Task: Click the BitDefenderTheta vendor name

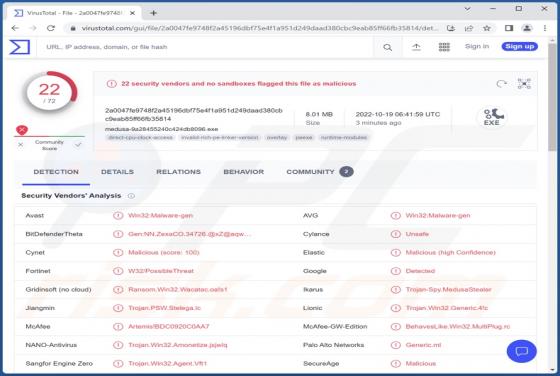Action: click(54, 234)
